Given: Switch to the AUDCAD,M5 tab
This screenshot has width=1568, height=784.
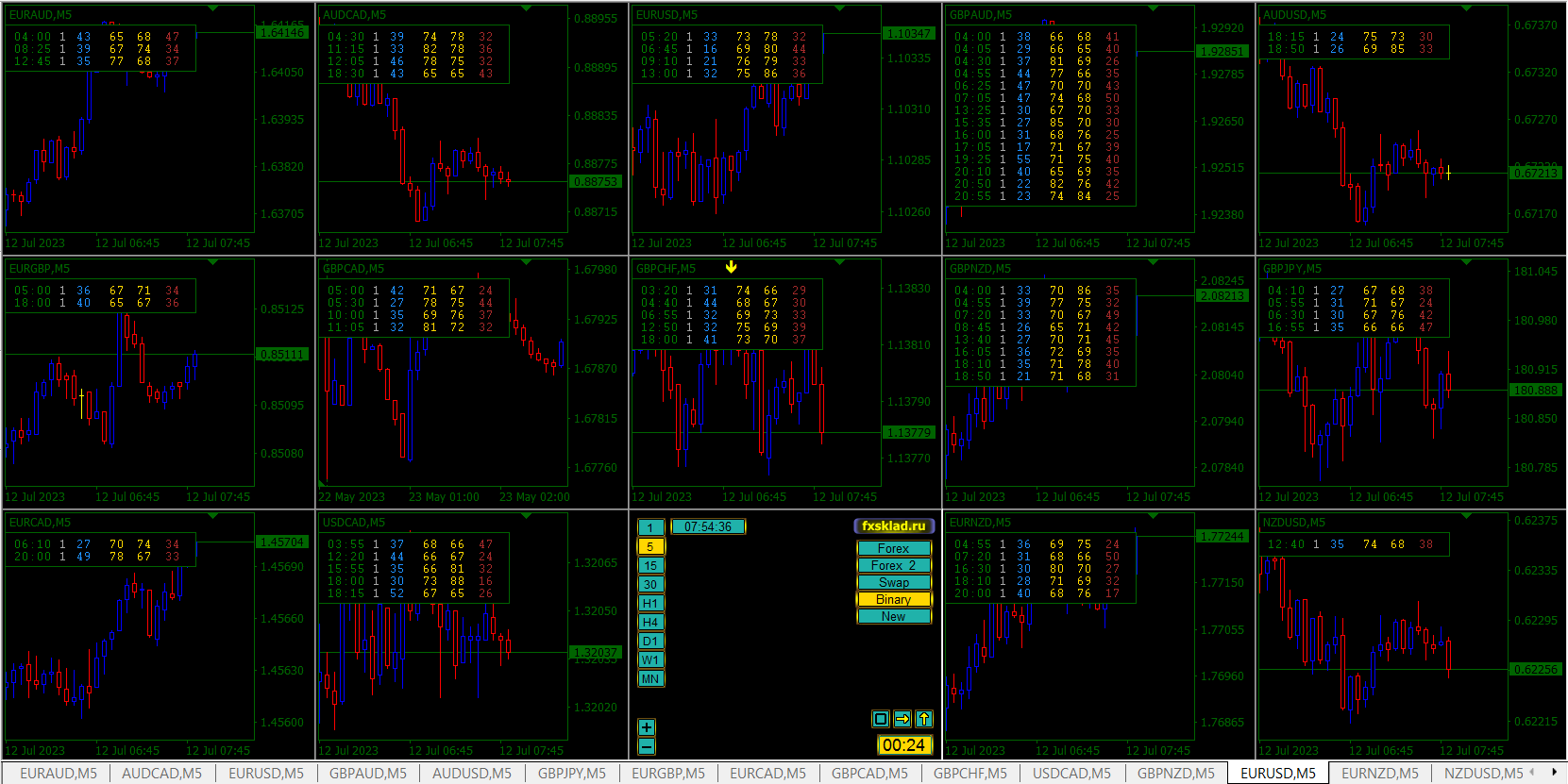Looking at the screenshot, I should [162, 774].
